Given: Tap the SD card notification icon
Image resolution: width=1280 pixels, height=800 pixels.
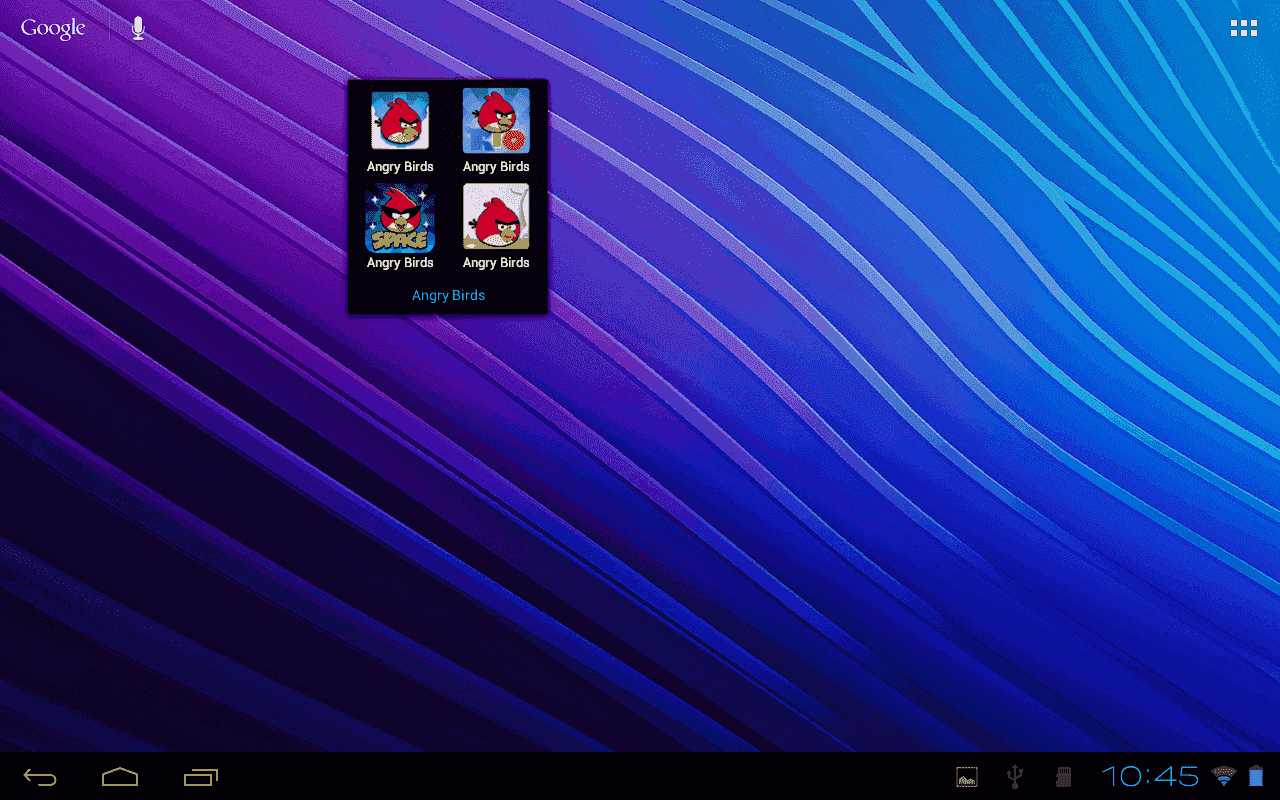Looking at the screenshot, I should pyautogui.click(x=1064, y=777).
